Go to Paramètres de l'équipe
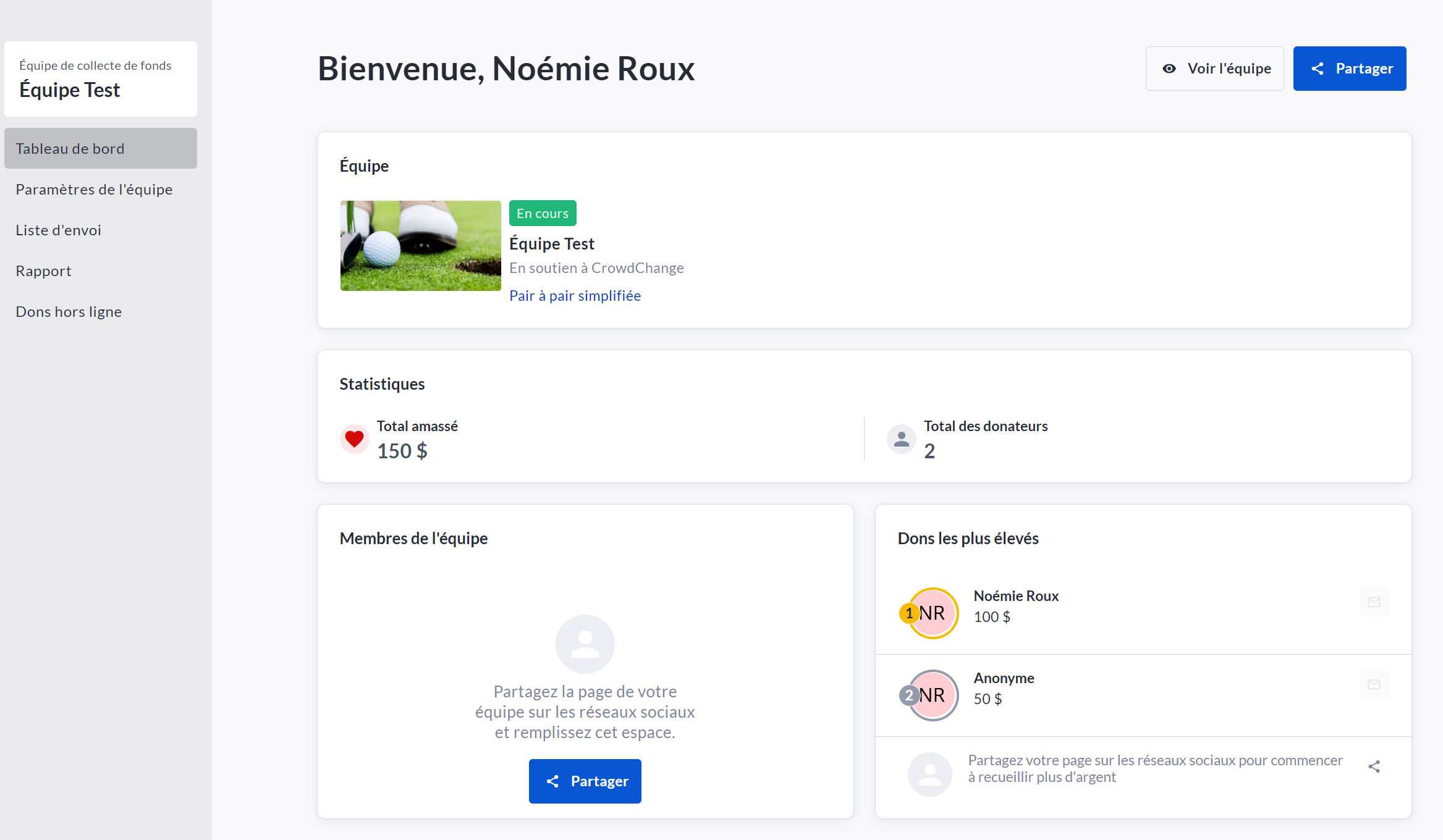This screenshot has height=840, width=1443. click(94, 189)
